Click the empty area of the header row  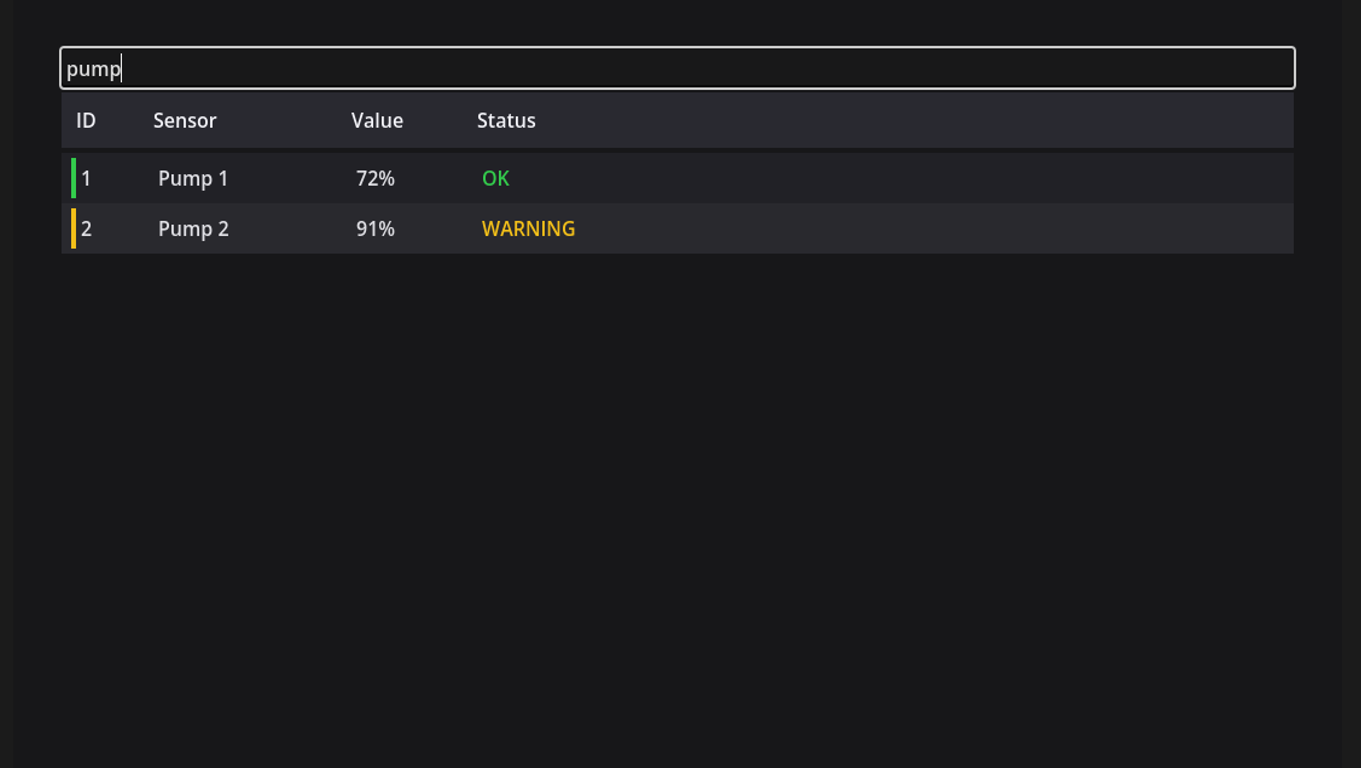point(915,121)
